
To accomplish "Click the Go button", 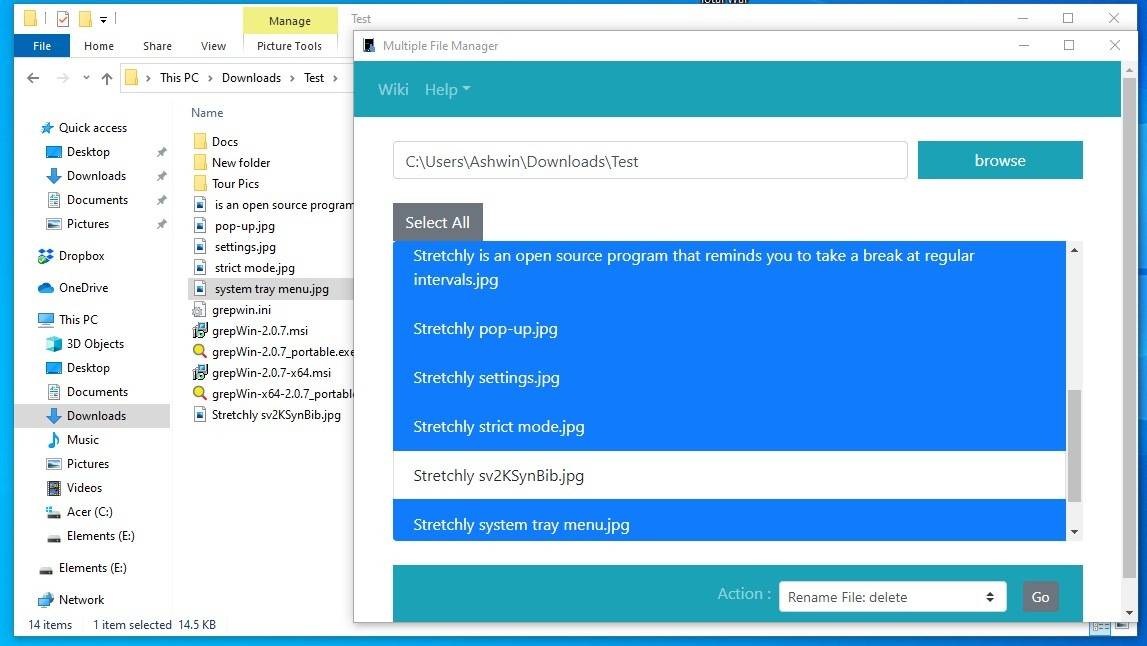I will pyautogui.click(x=1040, y=597).
